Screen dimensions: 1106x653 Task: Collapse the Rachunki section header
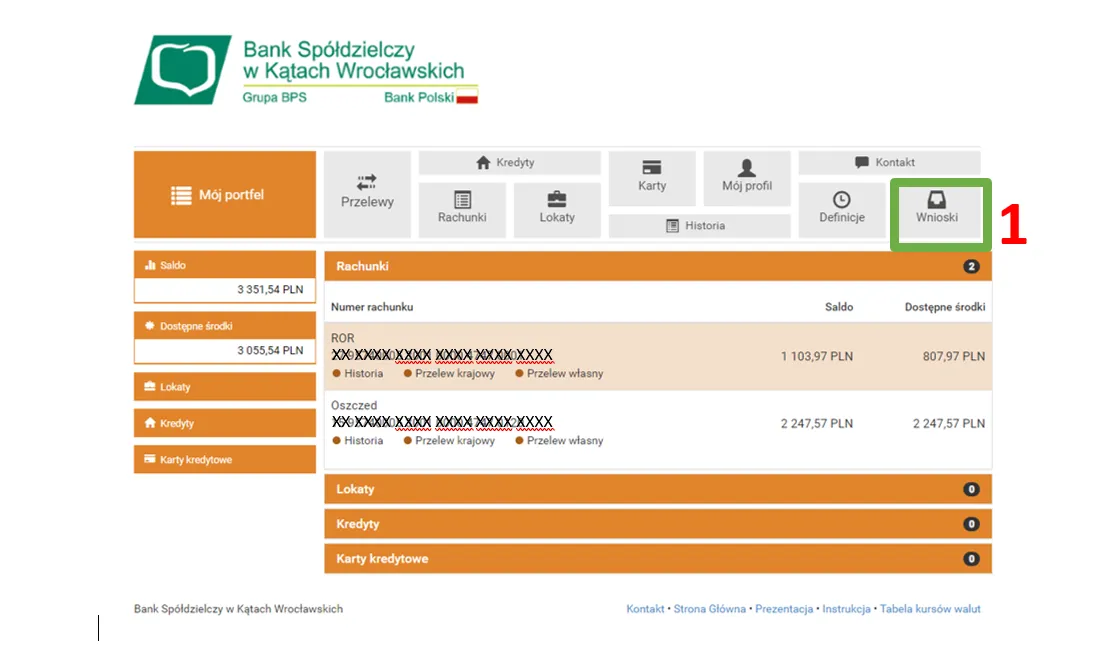[657, 266]
